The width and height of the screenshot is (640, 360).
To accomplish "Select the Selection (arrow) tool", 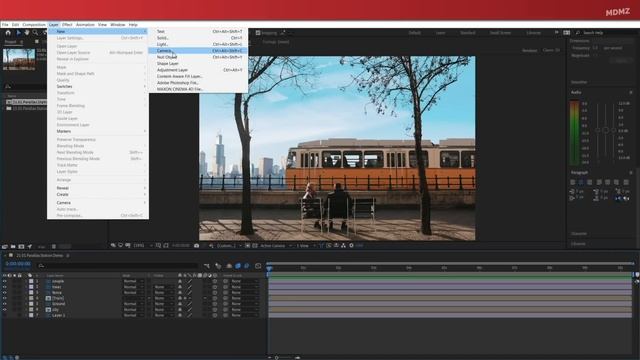I will [18, 33].
